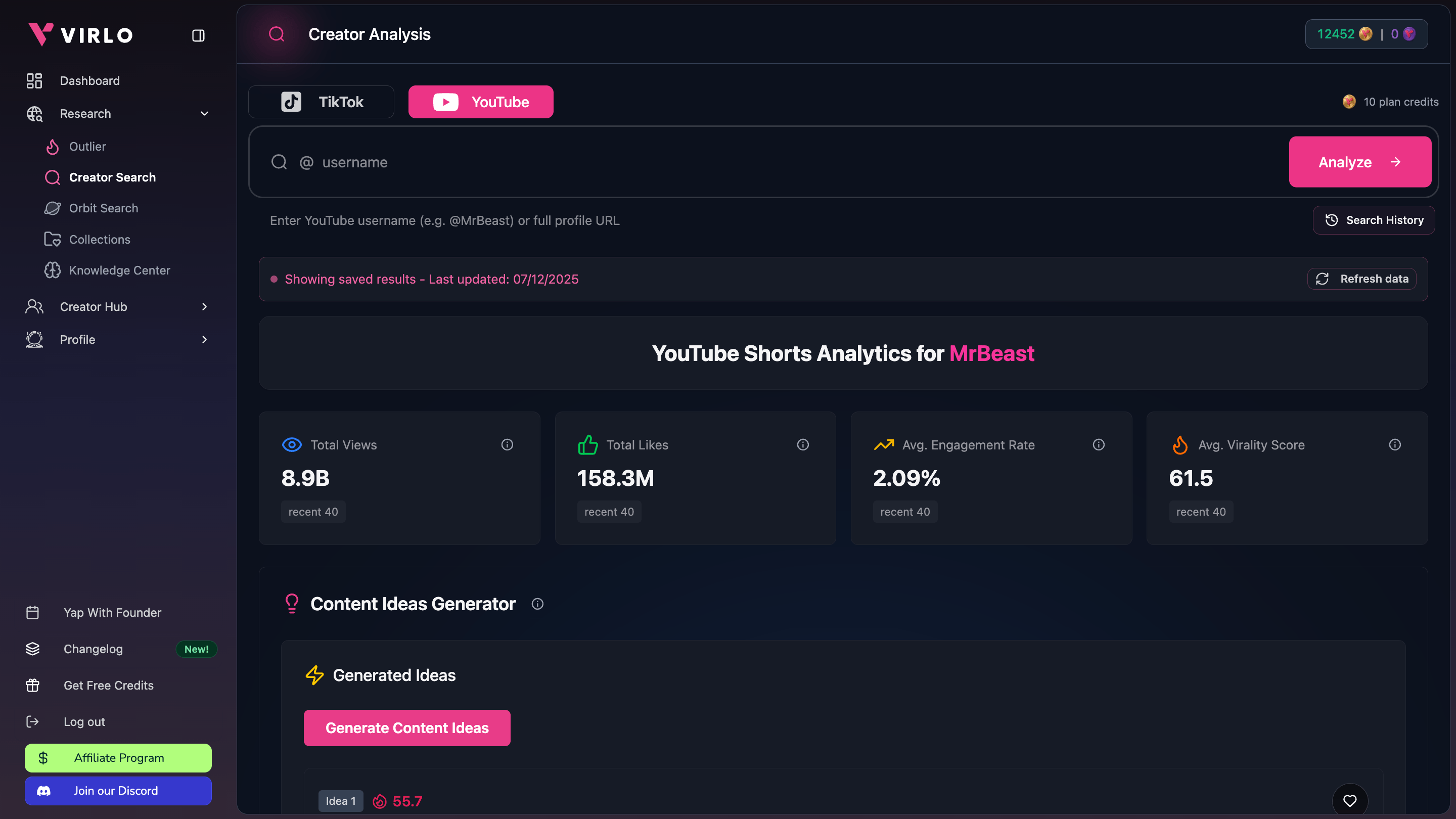Screen dimensions: 1456x819
Task: Open the Dashboard page
Action: [90, 80]
